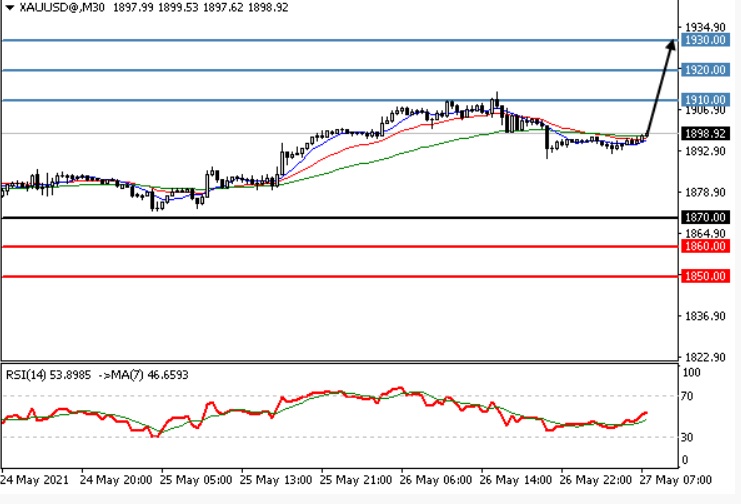Click the 26 May 06:00 time label
The height and width of the screenshot is (504, 741).
[435, 480]
